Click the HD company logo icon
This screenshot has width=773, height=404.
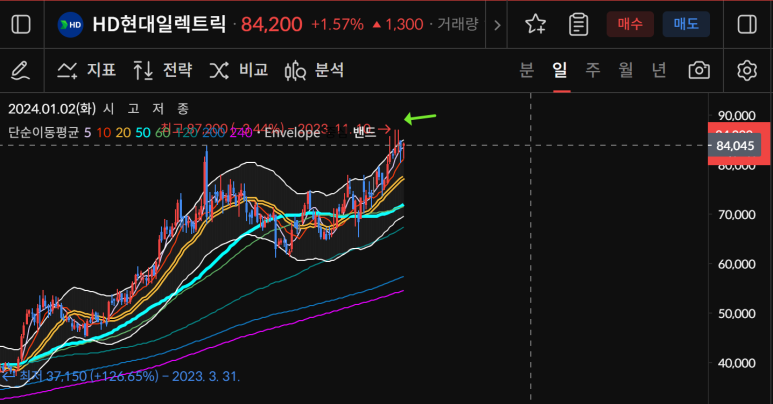point(70,24)
